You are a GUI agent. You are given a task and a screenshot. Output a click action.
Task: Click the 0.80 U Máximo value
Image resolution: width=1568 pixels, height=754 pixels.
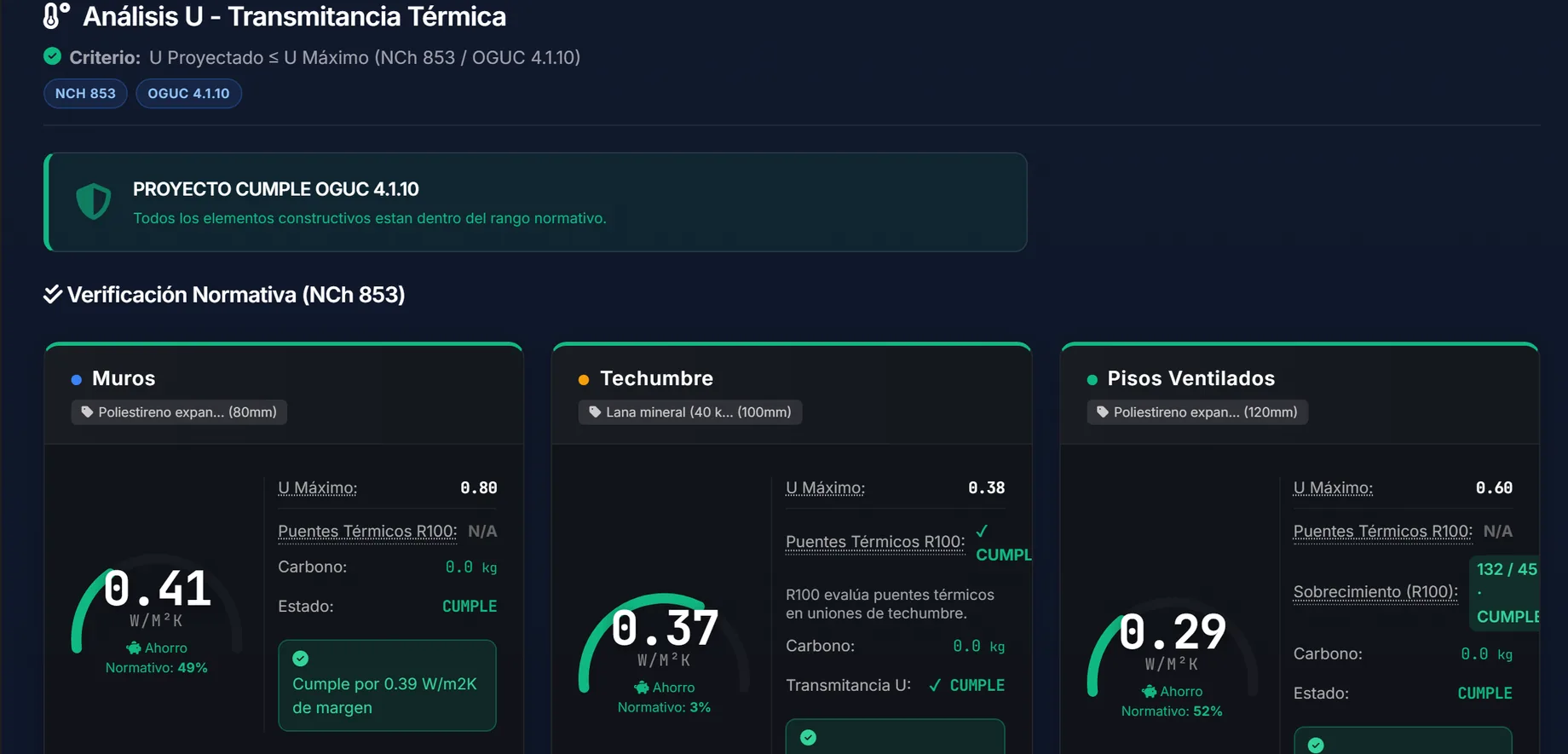(x=478, y=488)
